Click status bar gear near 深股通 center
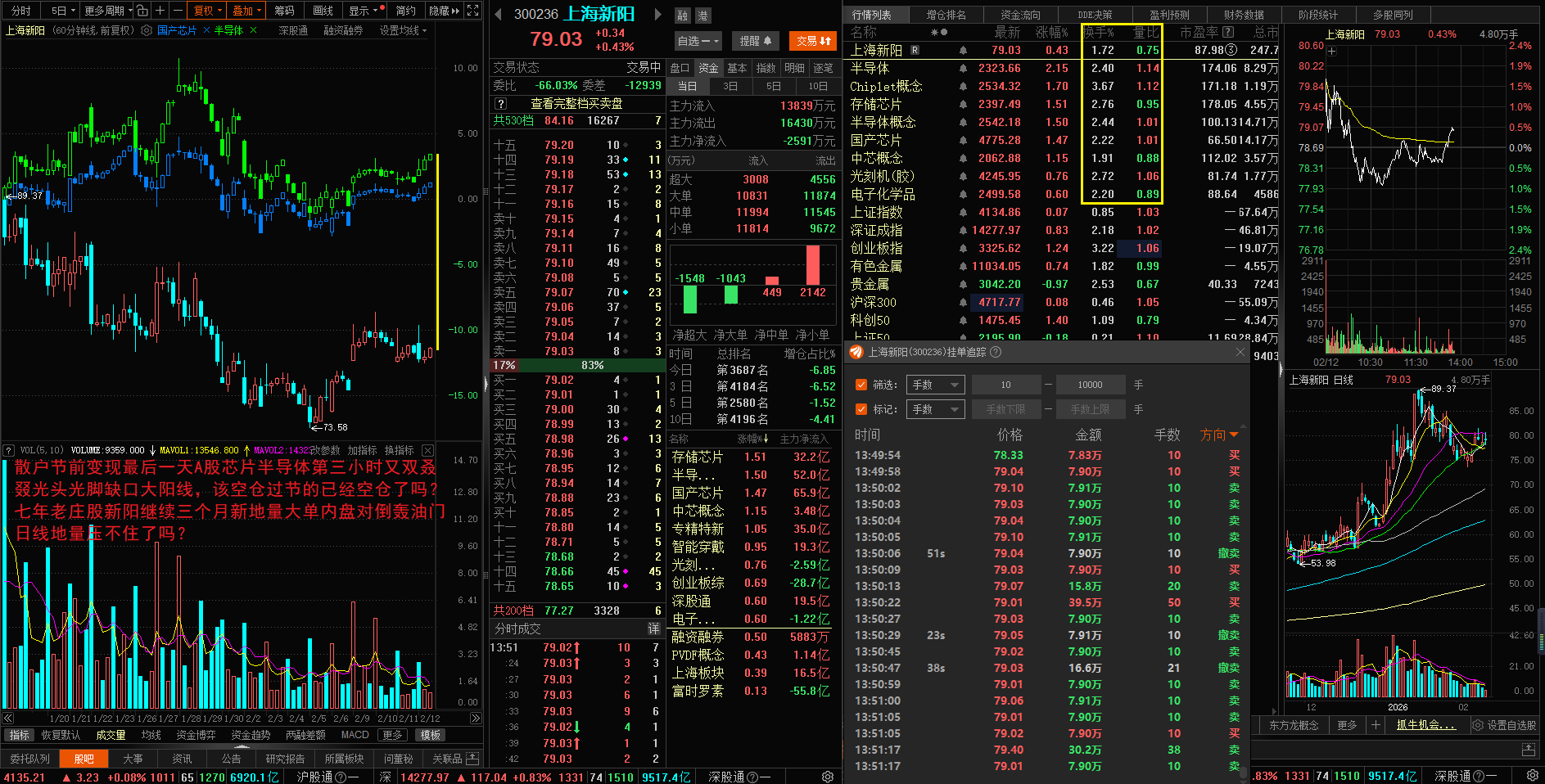 [828, 777]
